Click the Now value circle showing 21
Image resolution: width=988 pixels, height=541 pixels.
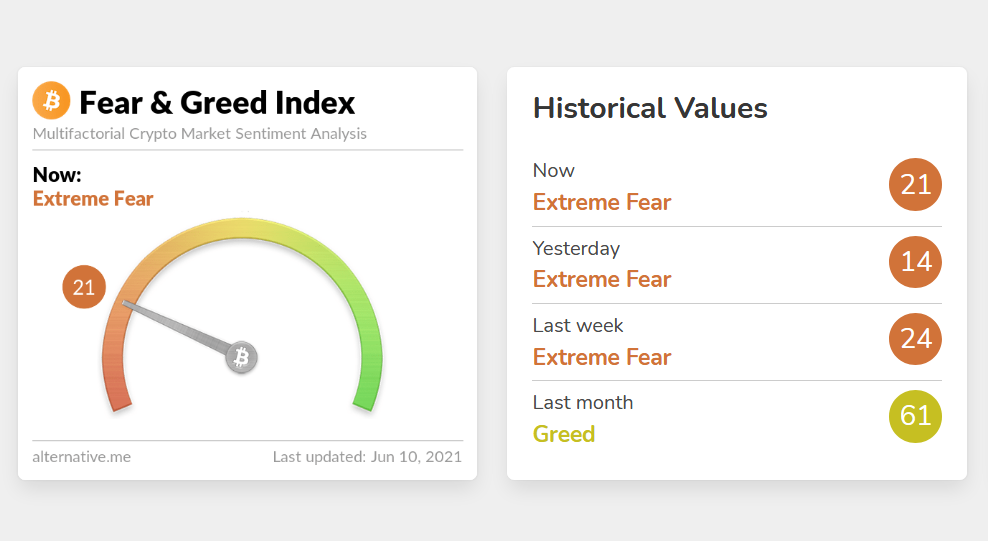[915, 185]
